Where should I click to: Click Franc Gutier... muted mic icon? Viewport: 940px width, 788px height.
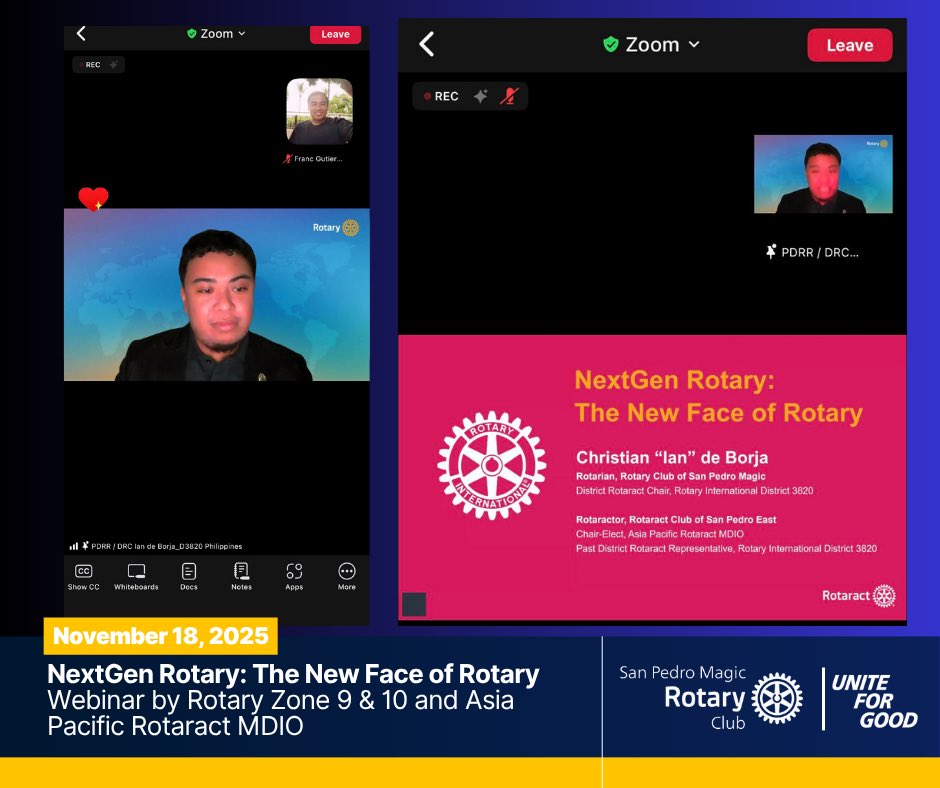pos(288,159)
